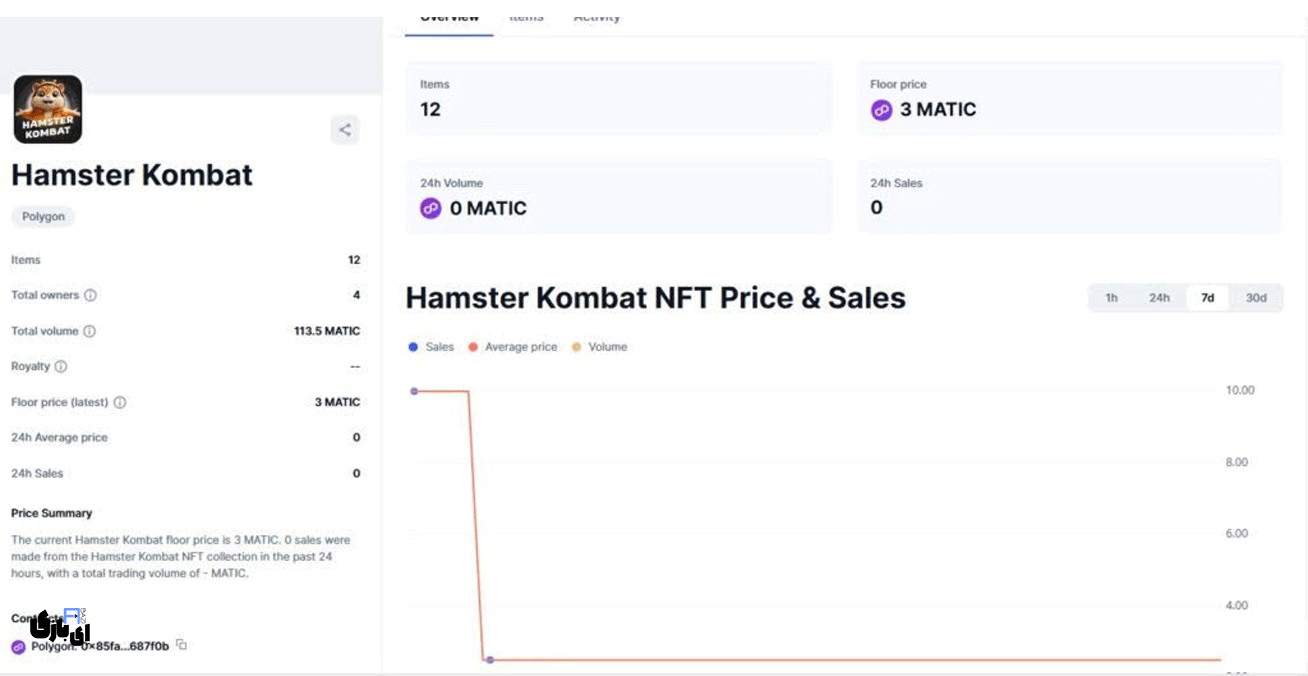Select the 7d chart timeframe
This screenshot has width=1308, height=676.
1207,298
